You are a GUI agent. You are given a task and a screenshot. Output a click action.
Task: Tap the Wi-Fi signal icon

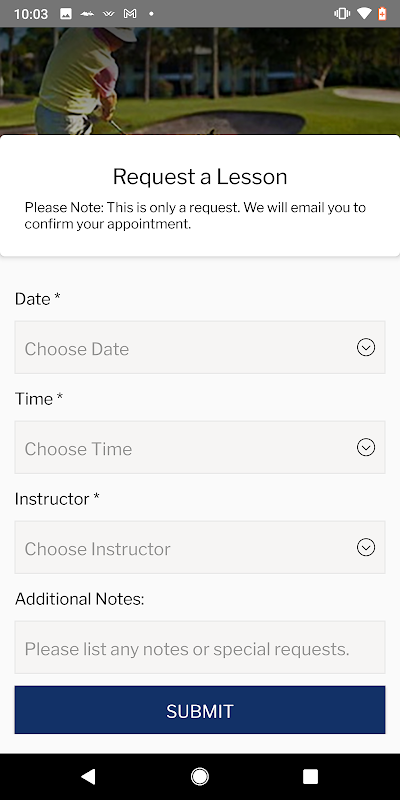[364, 14]
